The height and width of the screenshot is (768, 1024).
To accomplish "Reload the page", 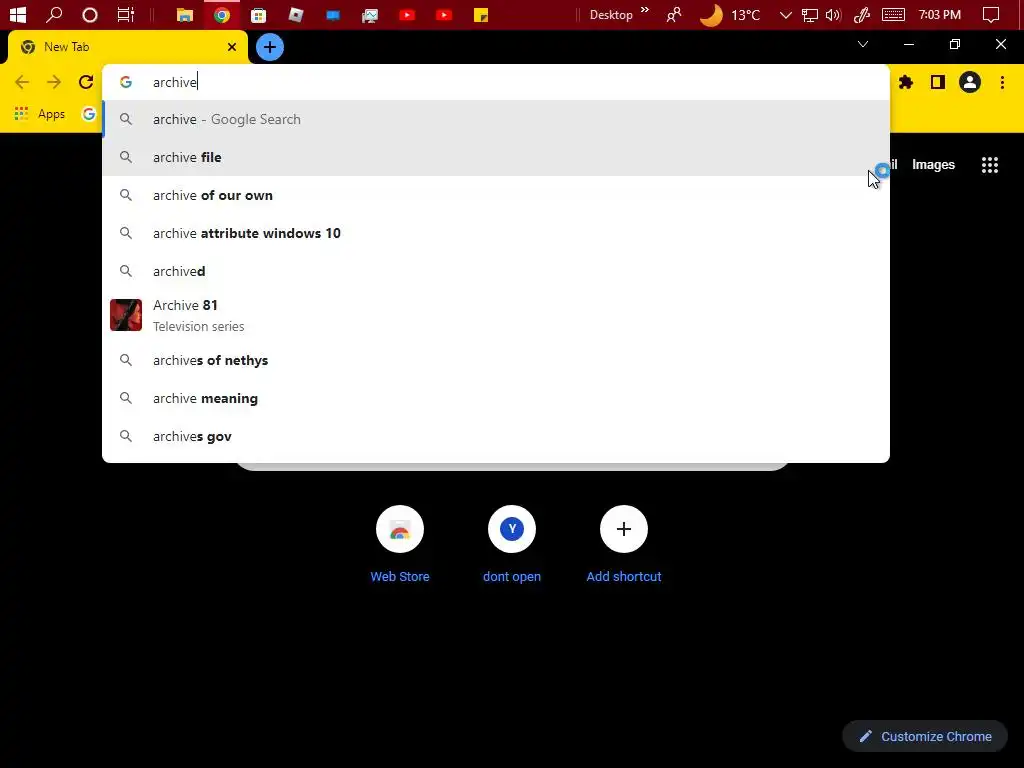I will pos(86,82).
